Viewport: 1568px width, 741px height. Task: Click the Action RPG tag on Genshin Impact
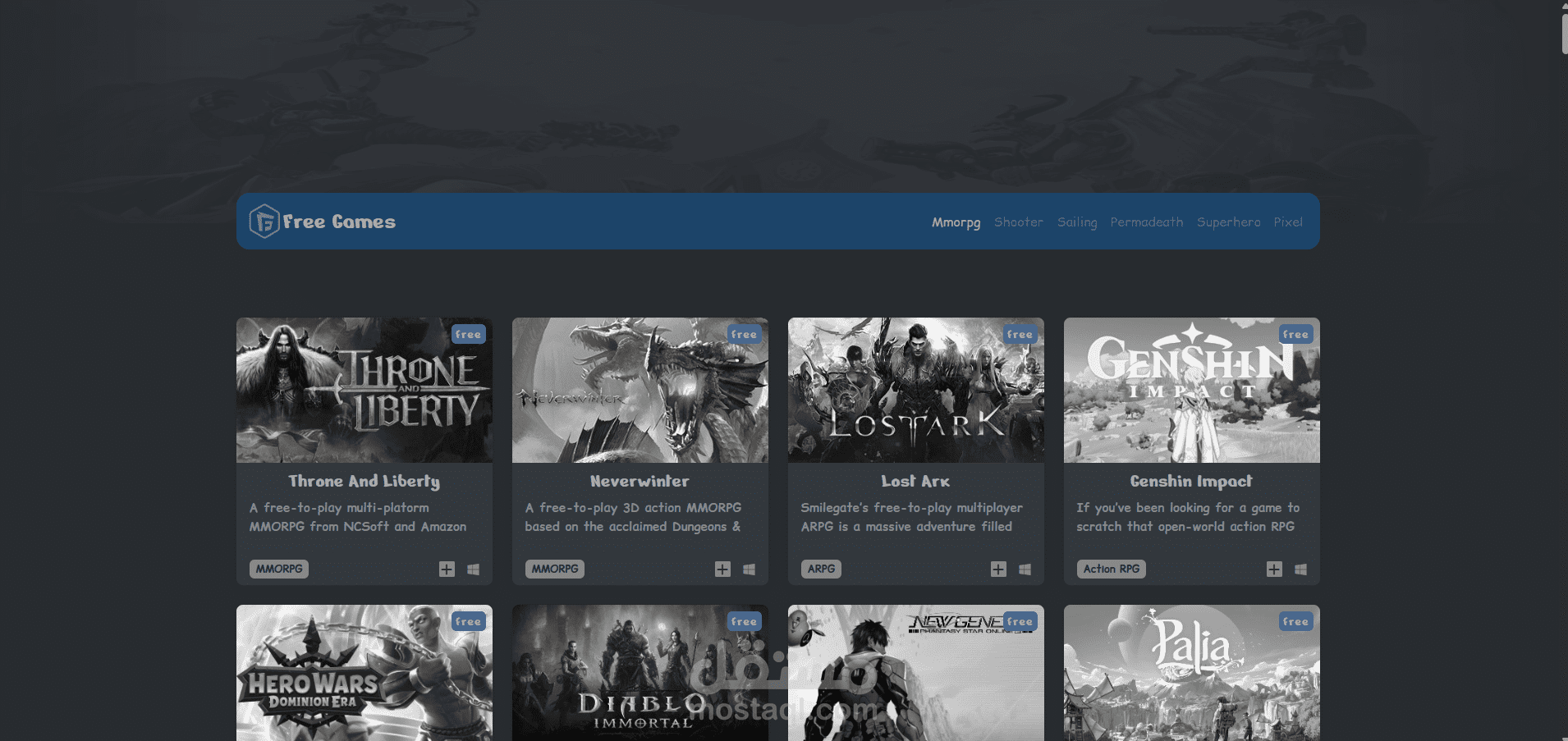[x=1112, y=569]
